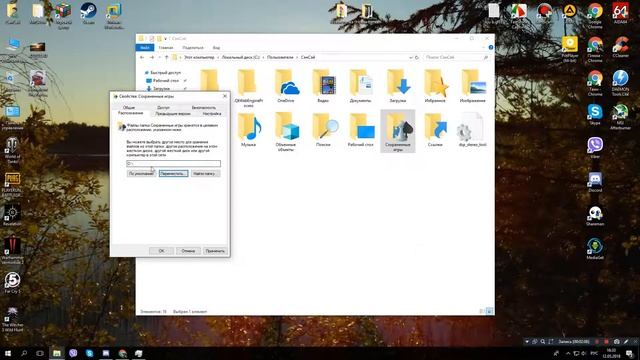Click Применить in properties dialog
Image resolution: width=640 pixels, height=360 pixels.
coord(215,251)
